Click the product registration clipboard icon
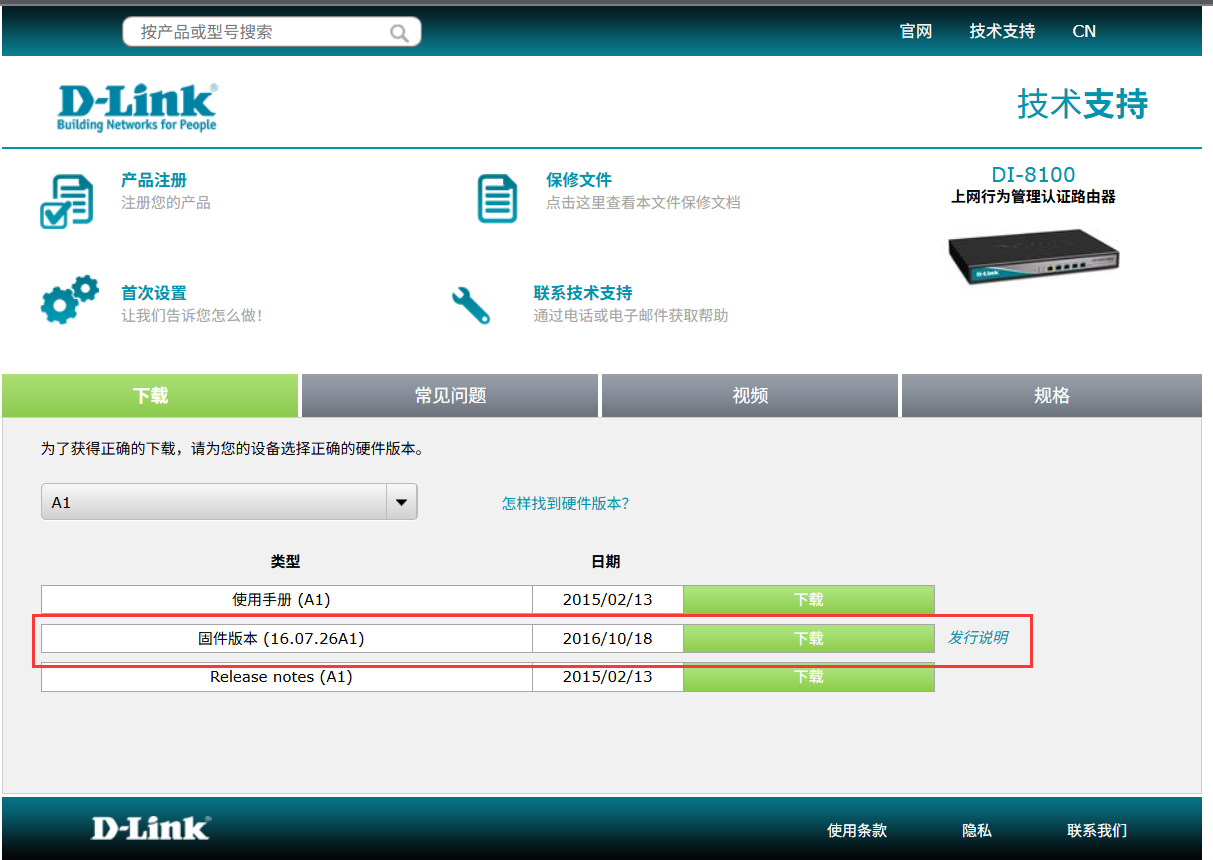Screen dimensions: 1213x860 pyautogui.click(x=66, y=201)
